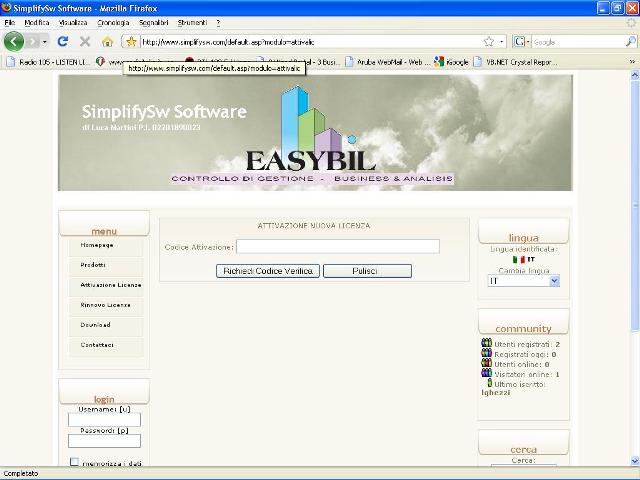Screen dimensions: 640x480
Task: Click the vertical scrollbar thumb
Action: click(x=635, y=205)
